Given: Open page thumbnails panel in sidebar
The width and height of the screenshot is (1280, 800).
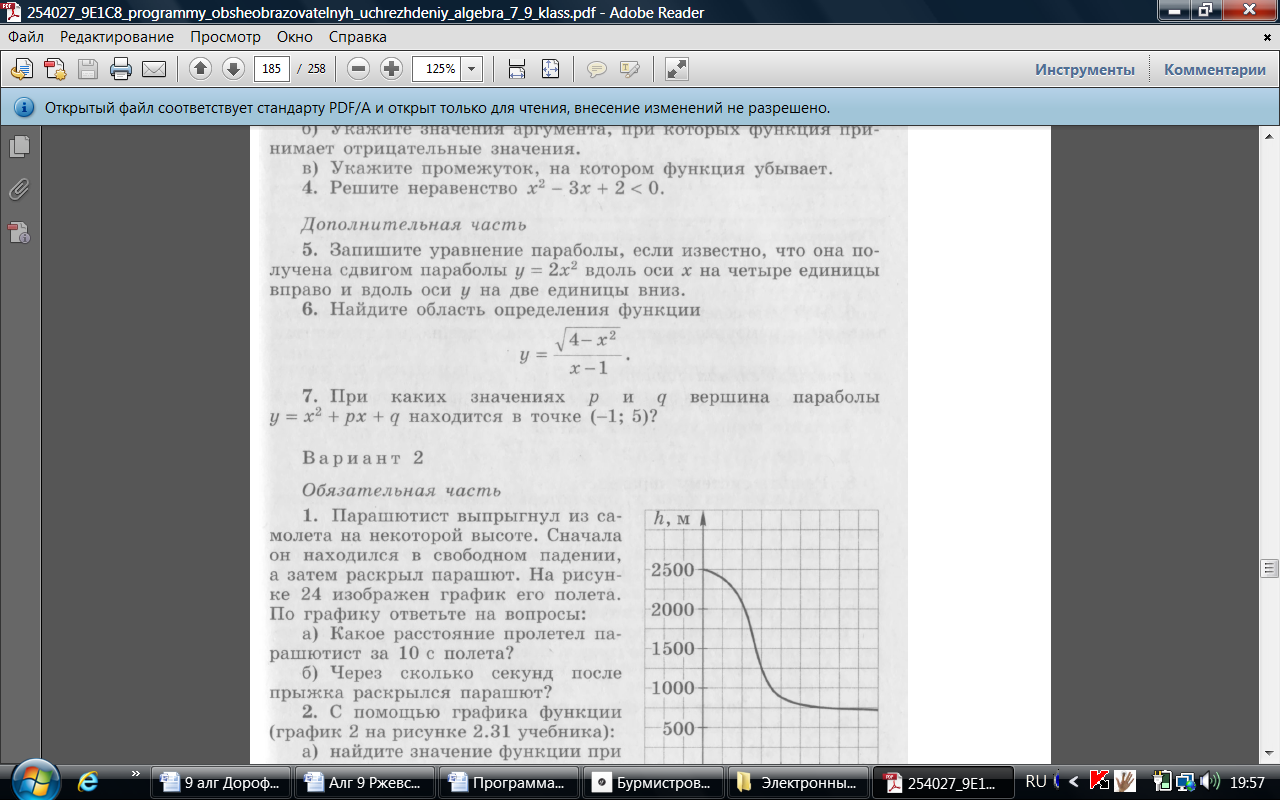Looking at the screenshot, I should click(19, 147).
